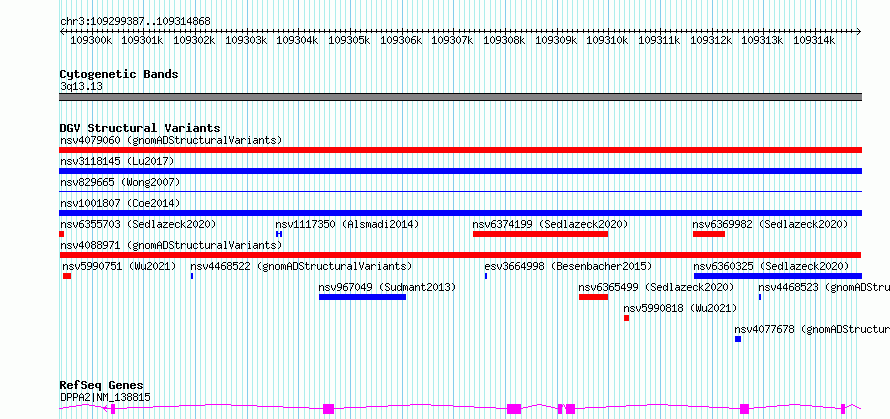Open the nsv1117350 (Alsmadi2014) label

pos(347,225)
